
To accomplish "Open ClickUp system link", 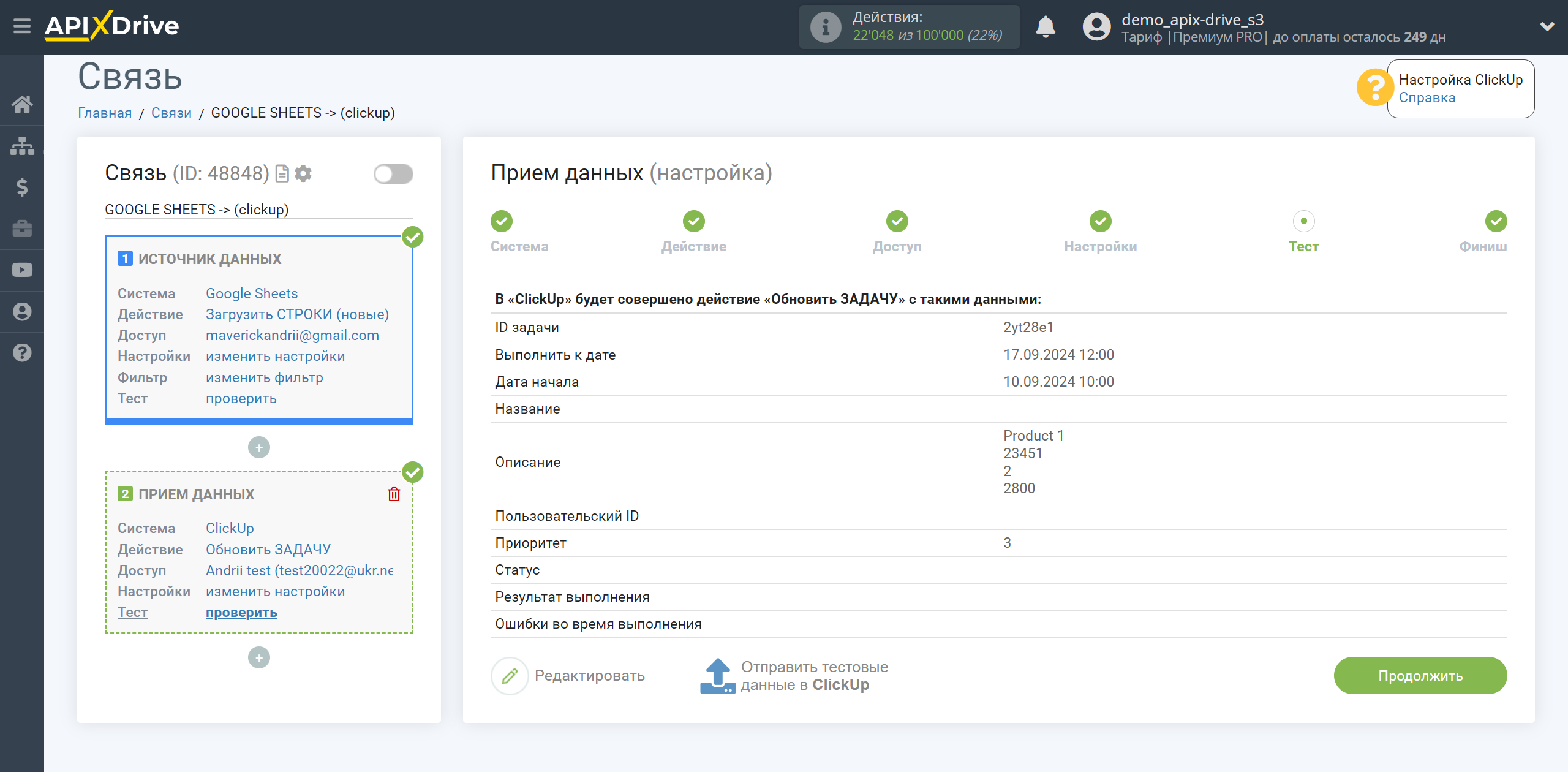I will 230,528.
